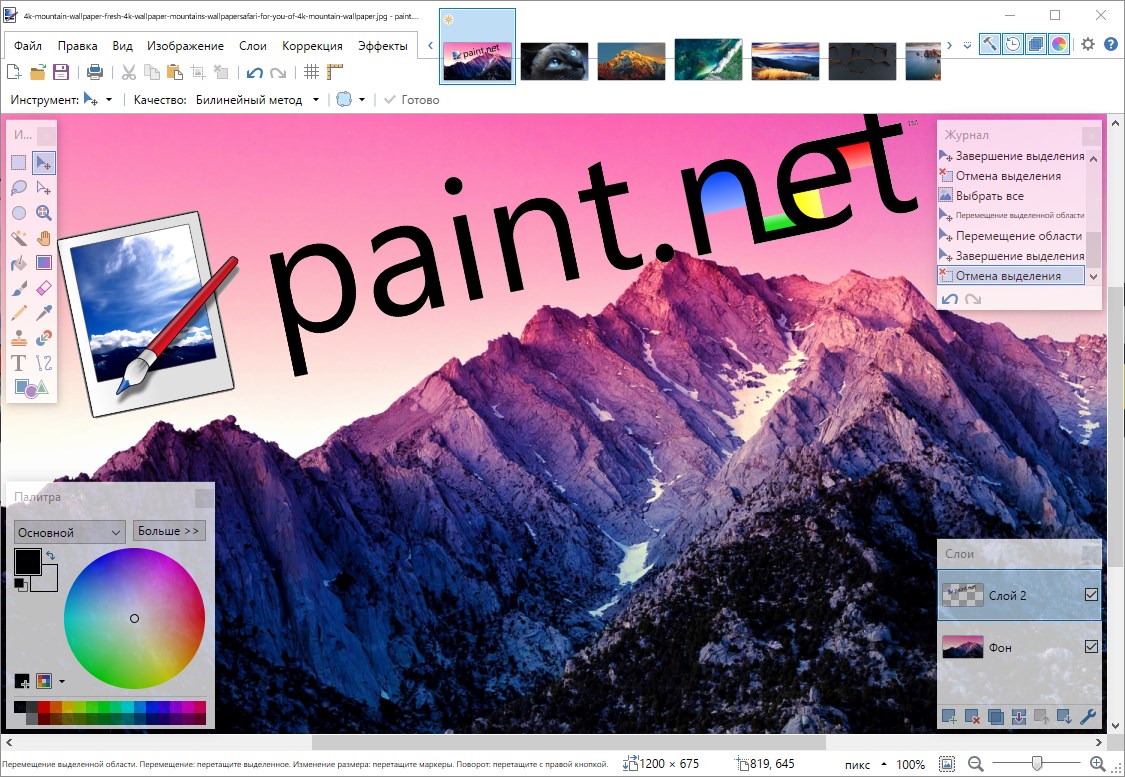Screen dimensions: 1125x777
Task: Move layer down icon
Action: coord(1065,716)
